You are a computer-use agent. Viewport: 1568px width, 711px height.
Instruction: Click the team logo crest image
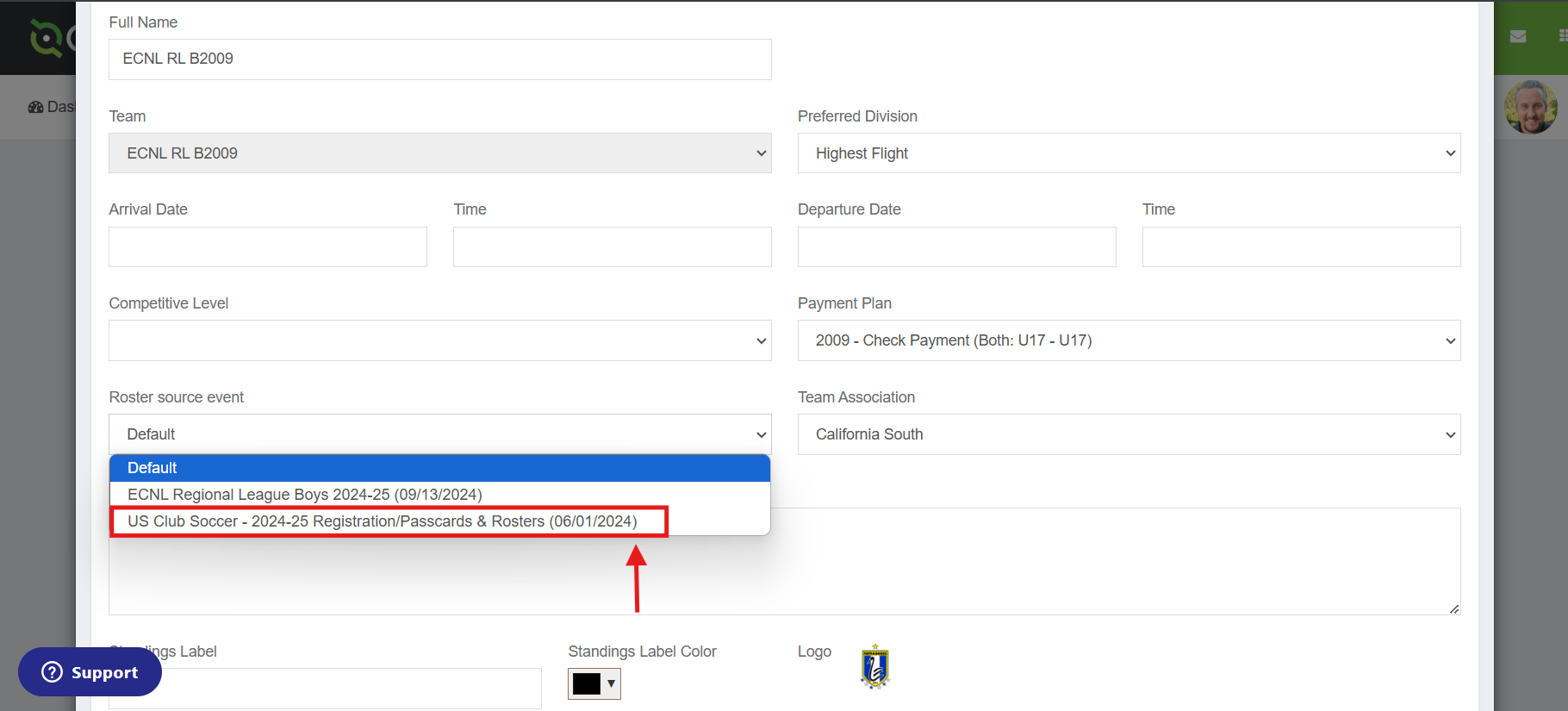874,667
